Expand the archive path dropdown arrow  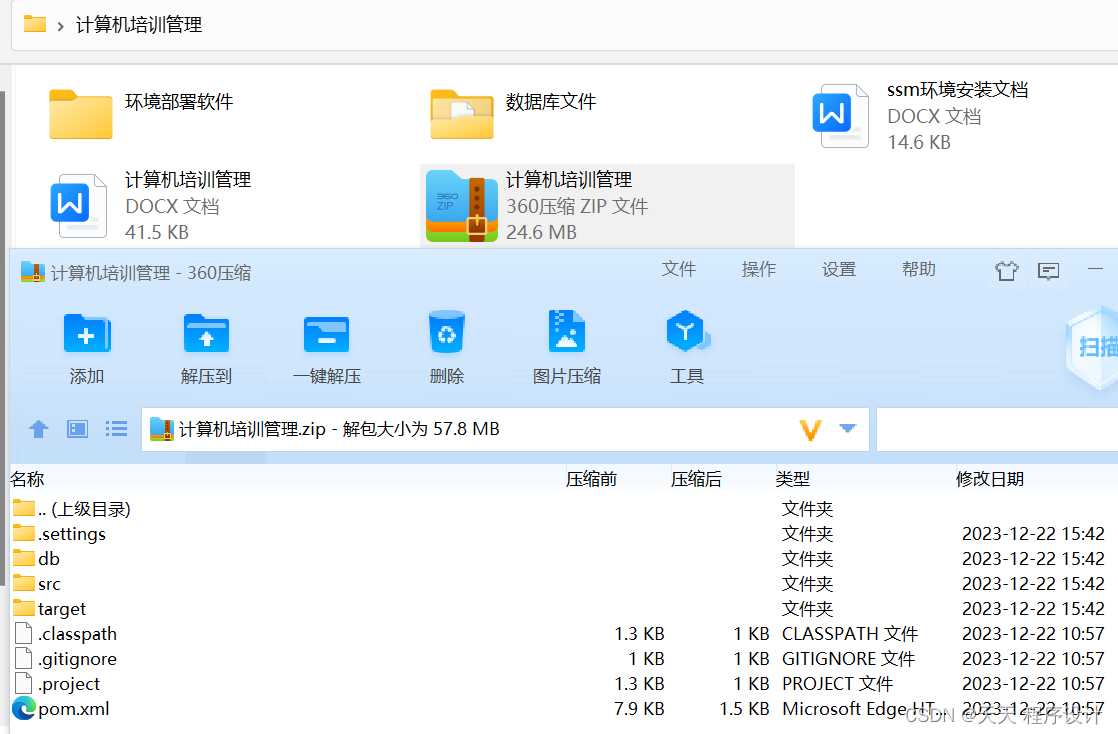tap(847, 429)
